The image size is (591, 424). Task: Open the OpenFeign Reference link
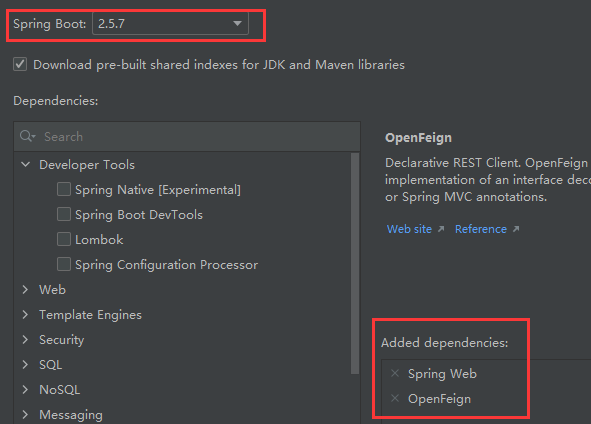click(481, 229)
